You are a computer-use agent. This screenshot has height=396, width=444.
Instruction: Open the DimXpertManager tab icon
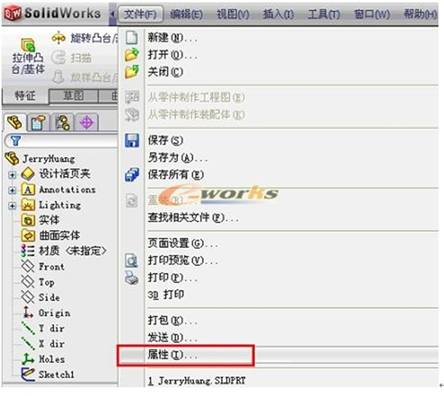pyautogui.click(x=86, y=122)
